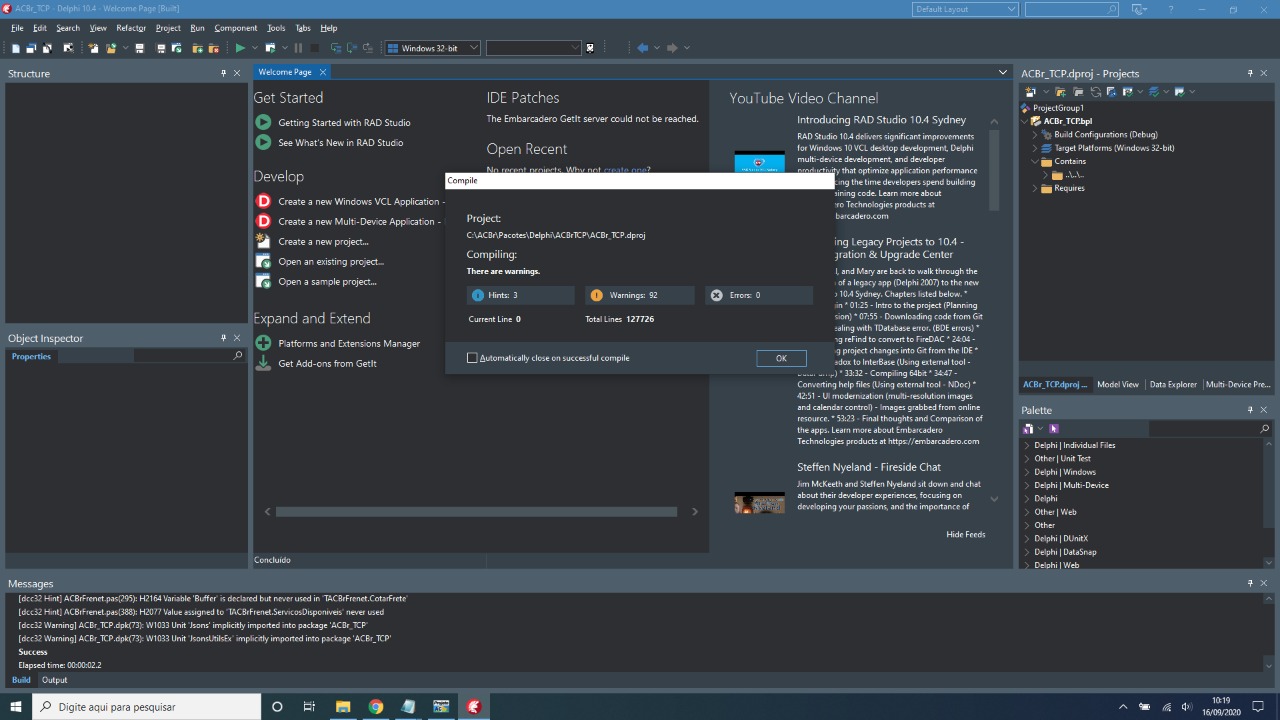
Task: Click Get Add-ons from GetIt link
Action: tap(328, 364)
